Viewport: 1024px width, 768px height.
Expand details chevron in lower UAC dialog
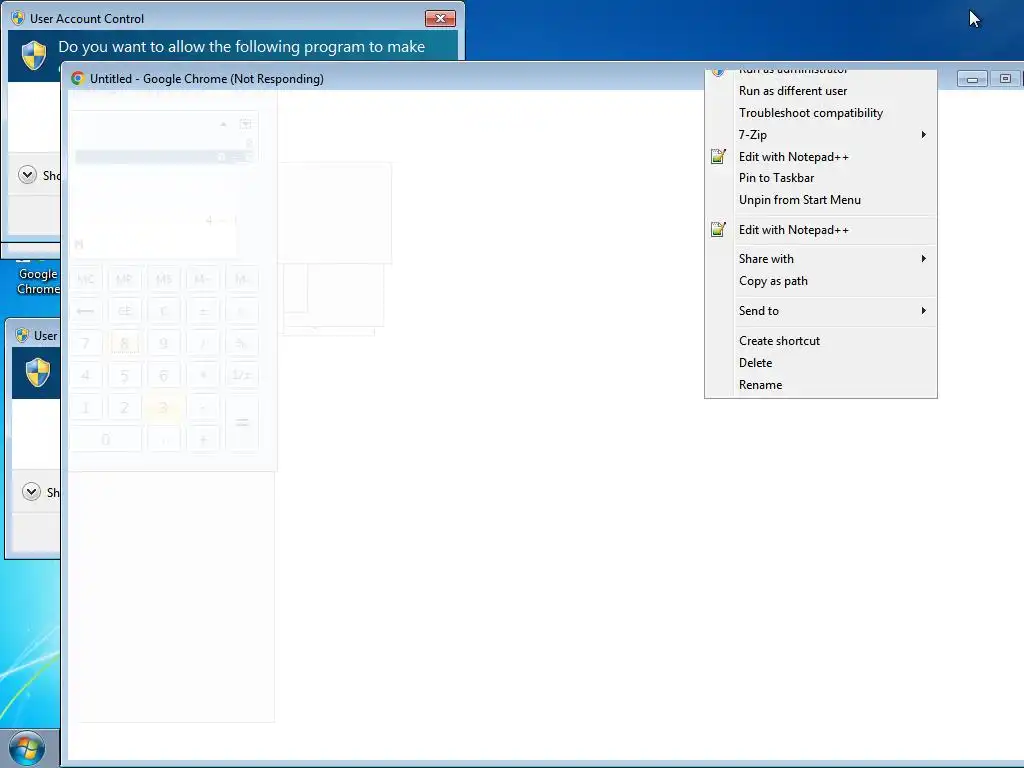pyautogui.click(x=31, y=492)
